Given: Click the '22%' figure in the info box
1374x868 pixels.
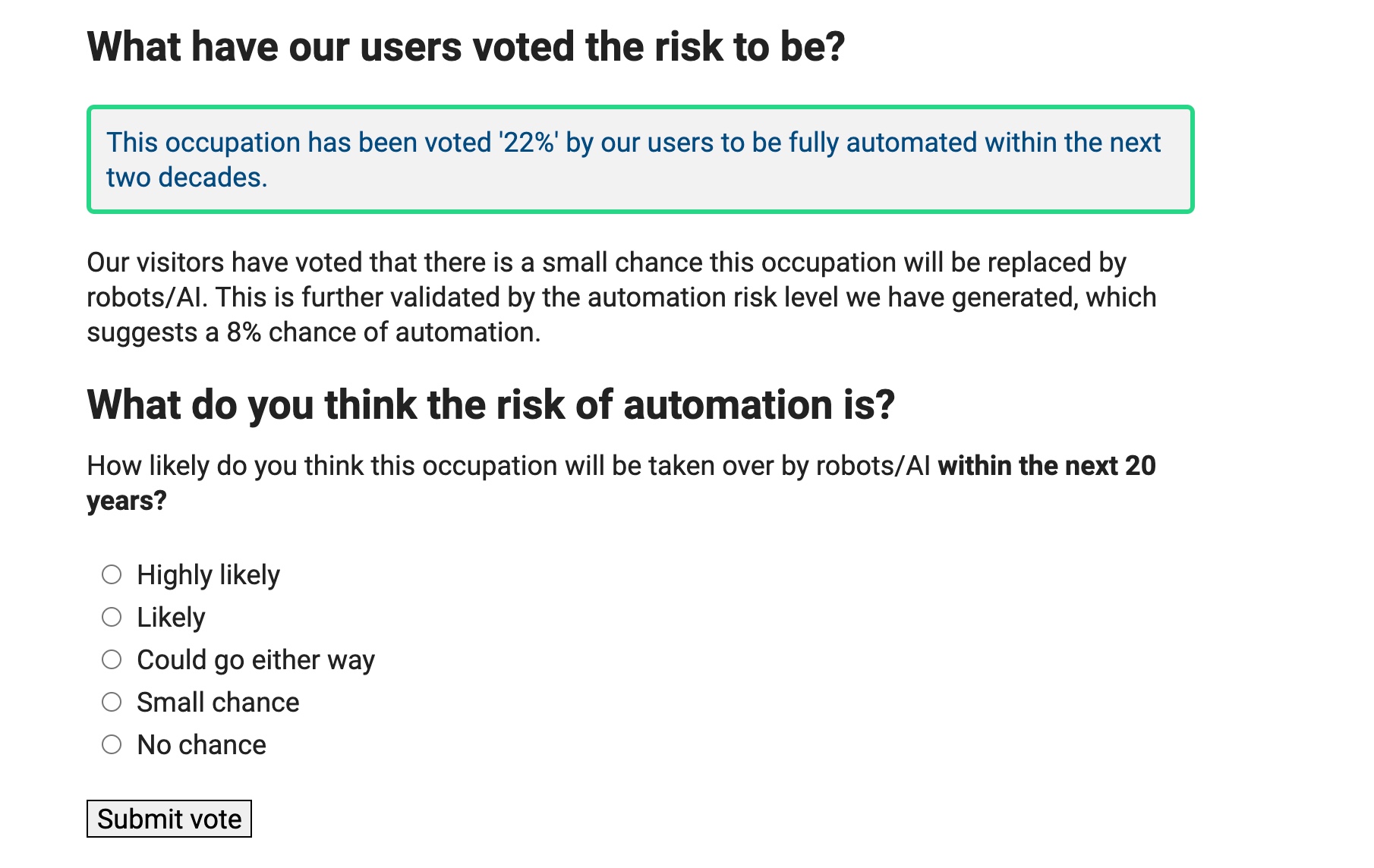Looking at the screenshot, I should click(x=528, y=143).
